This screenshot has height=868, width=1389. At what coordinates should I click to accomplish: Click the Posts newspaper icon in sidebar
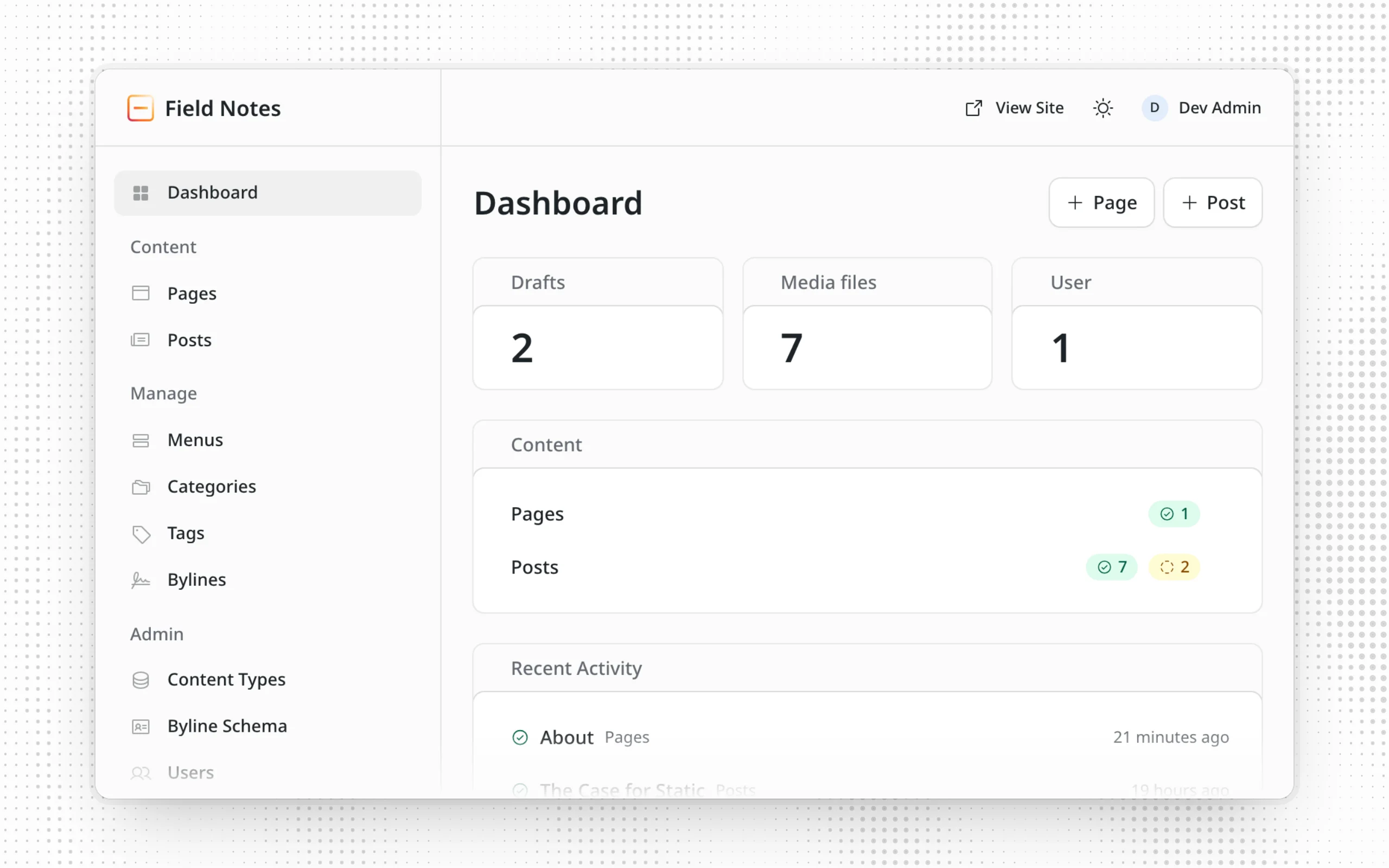(141, 340)
